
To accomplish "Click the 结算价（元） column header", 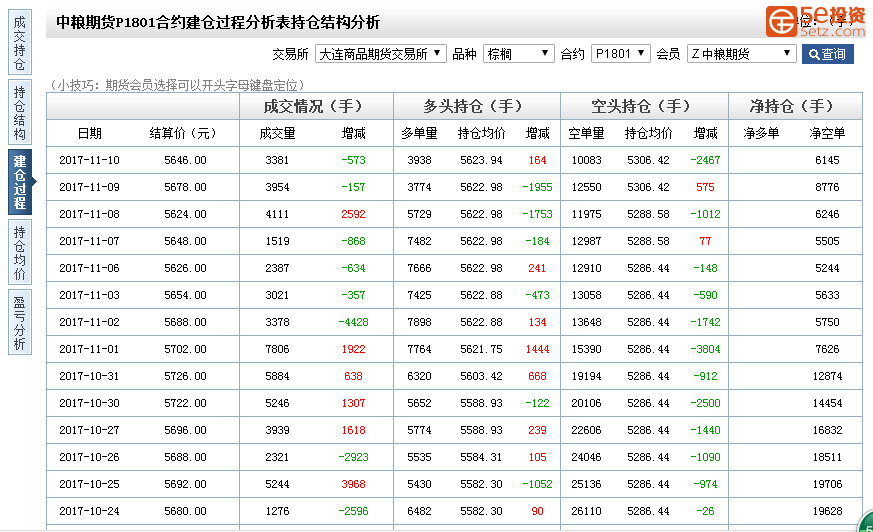I will (183, 134).
